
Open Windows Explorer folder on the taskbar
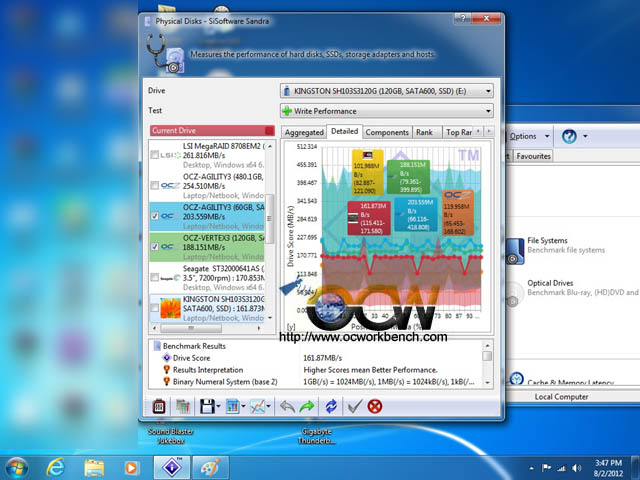94,468
